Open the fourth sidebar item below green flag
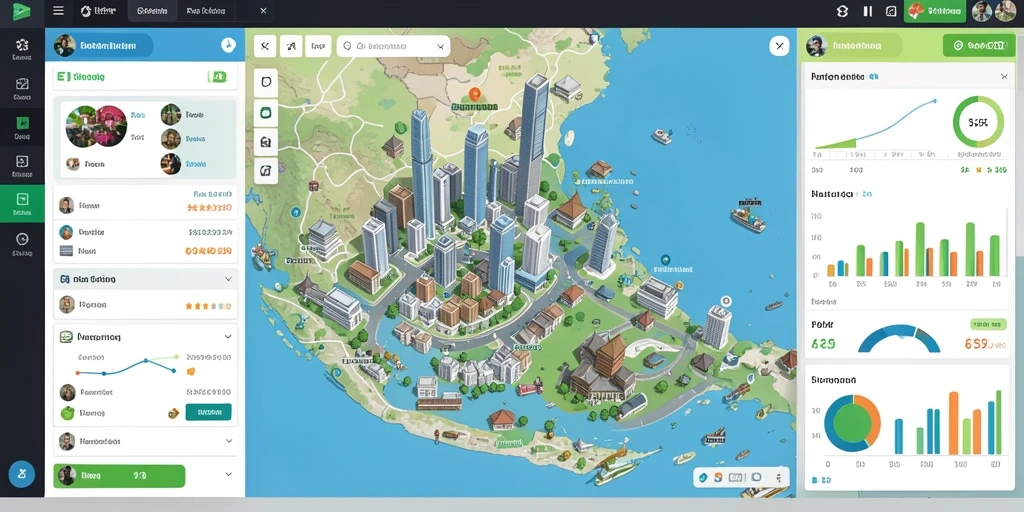The width and height of the screenshot is (1024, 512). pos(22,167)
